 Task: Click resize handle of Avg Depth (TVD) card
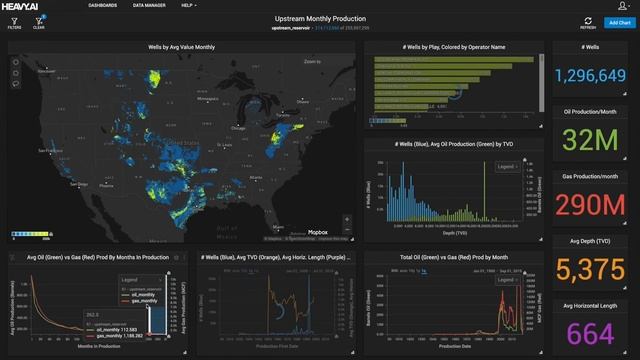click(x=625, y=288)
